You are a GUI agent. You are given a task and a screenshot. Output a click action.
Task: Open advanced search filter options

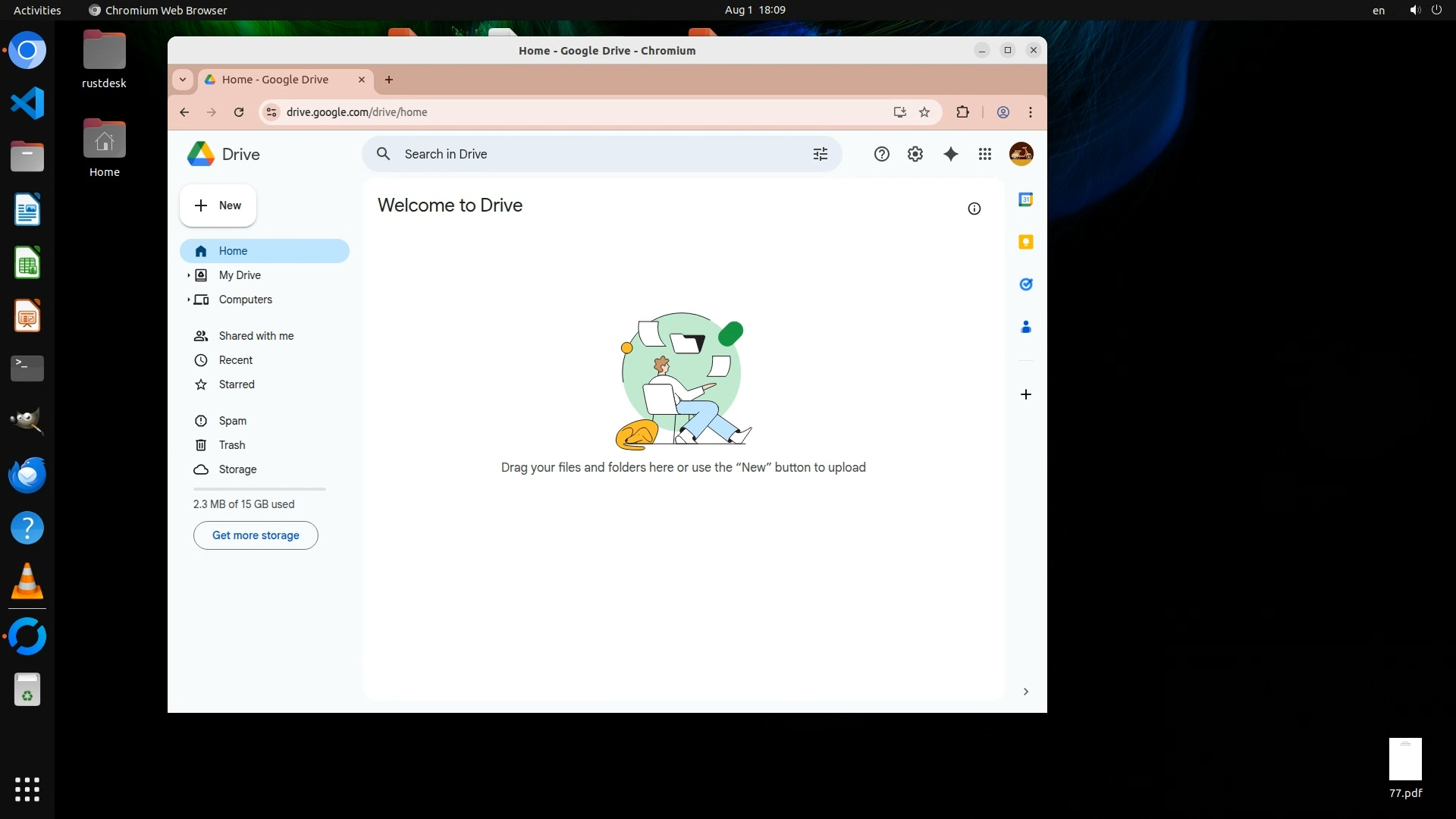coord(821,154)
